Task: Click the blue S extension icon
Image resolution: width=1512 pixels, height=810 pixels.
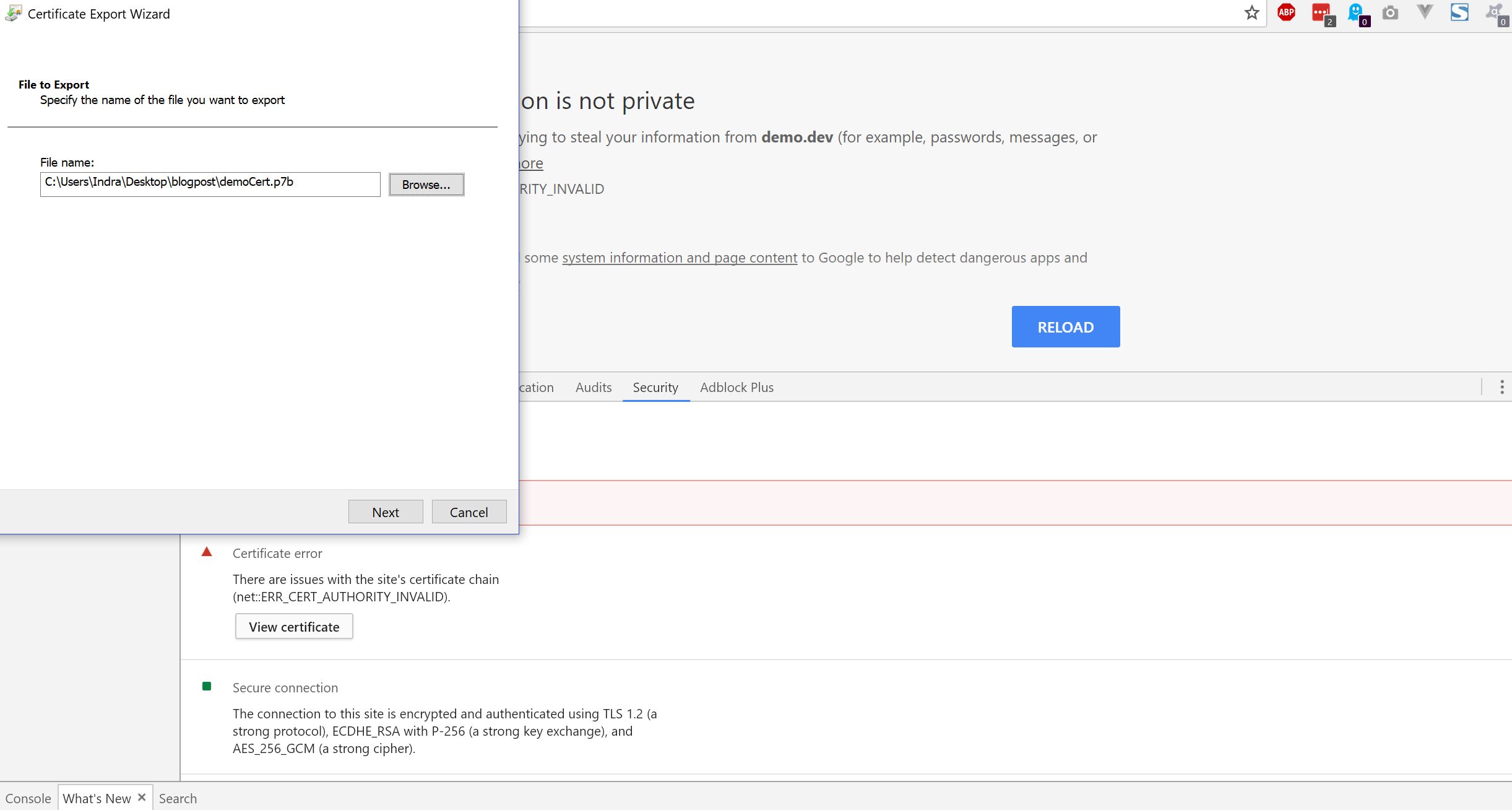Action: pos(1459,12)
